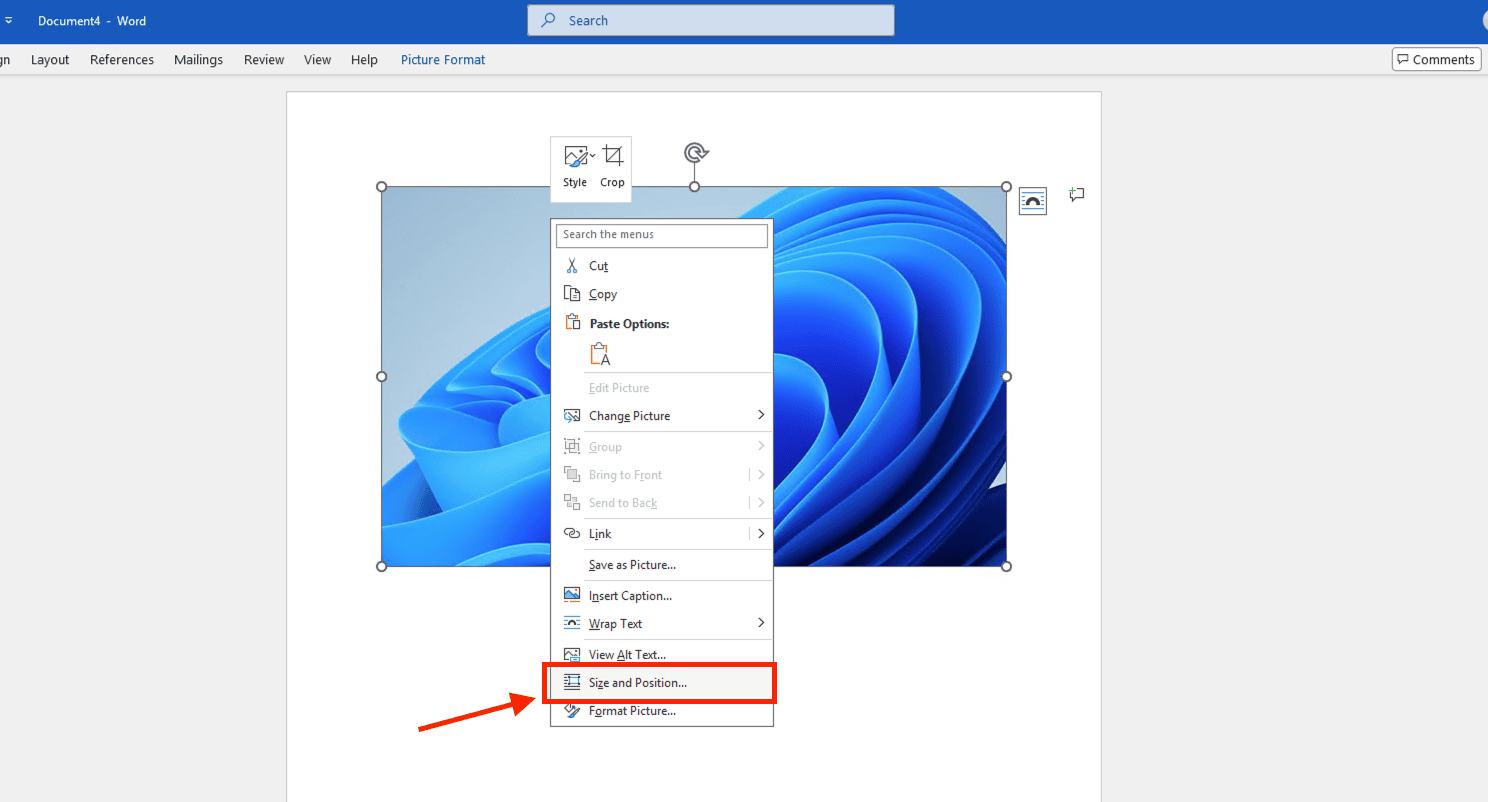Open the Picture Format ribbon tab
The image size is (1488, 802).
pyautogui.click(x=443, y=60)
